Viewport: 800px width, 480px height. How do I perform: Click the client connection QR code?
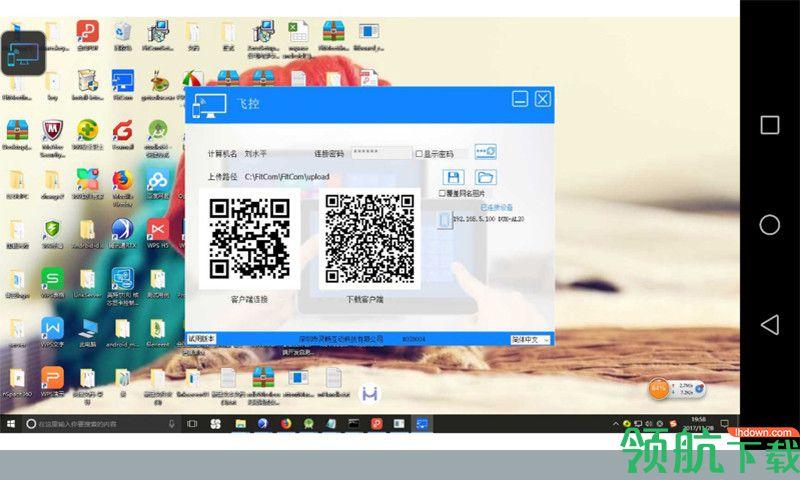coord(249,239)
